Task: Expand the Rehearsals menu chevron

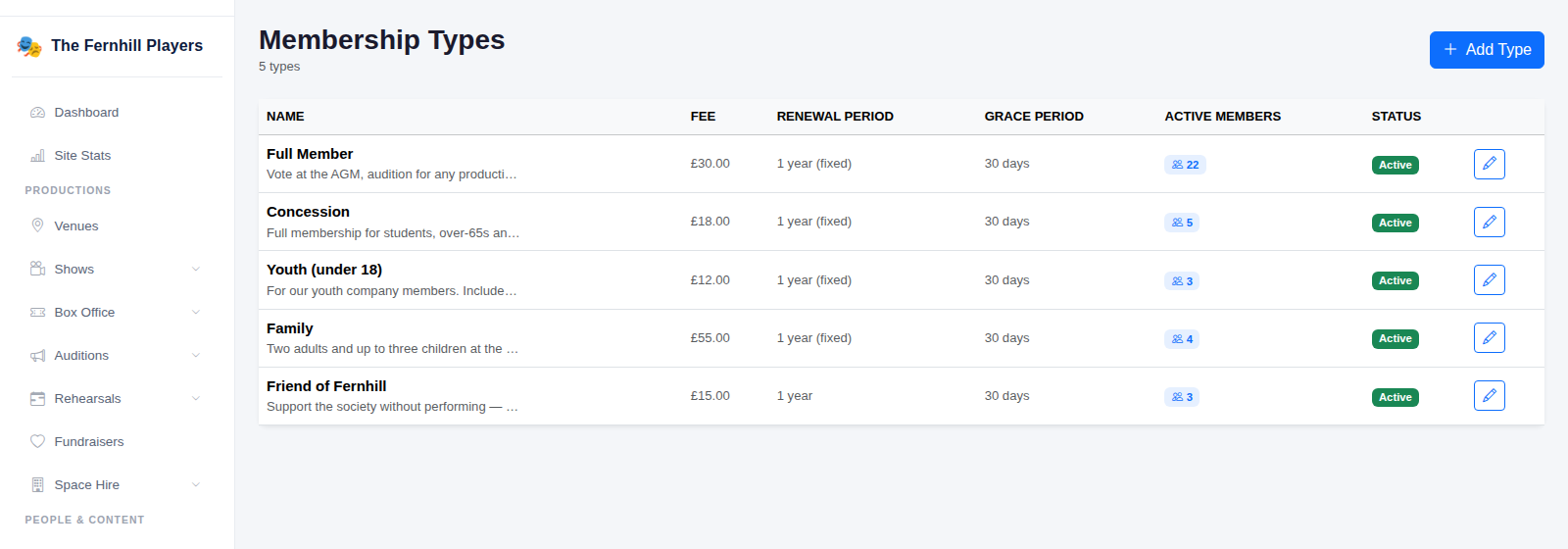Action: (196, 399)
